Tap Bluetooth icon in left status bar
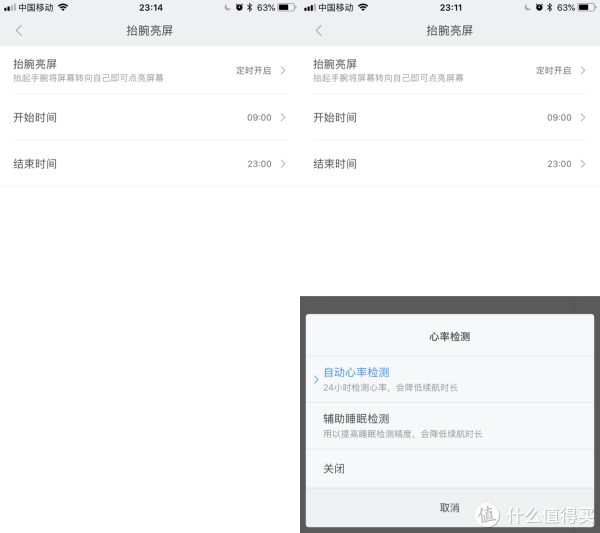The image size is (600, 533). (x=249, y=7)
